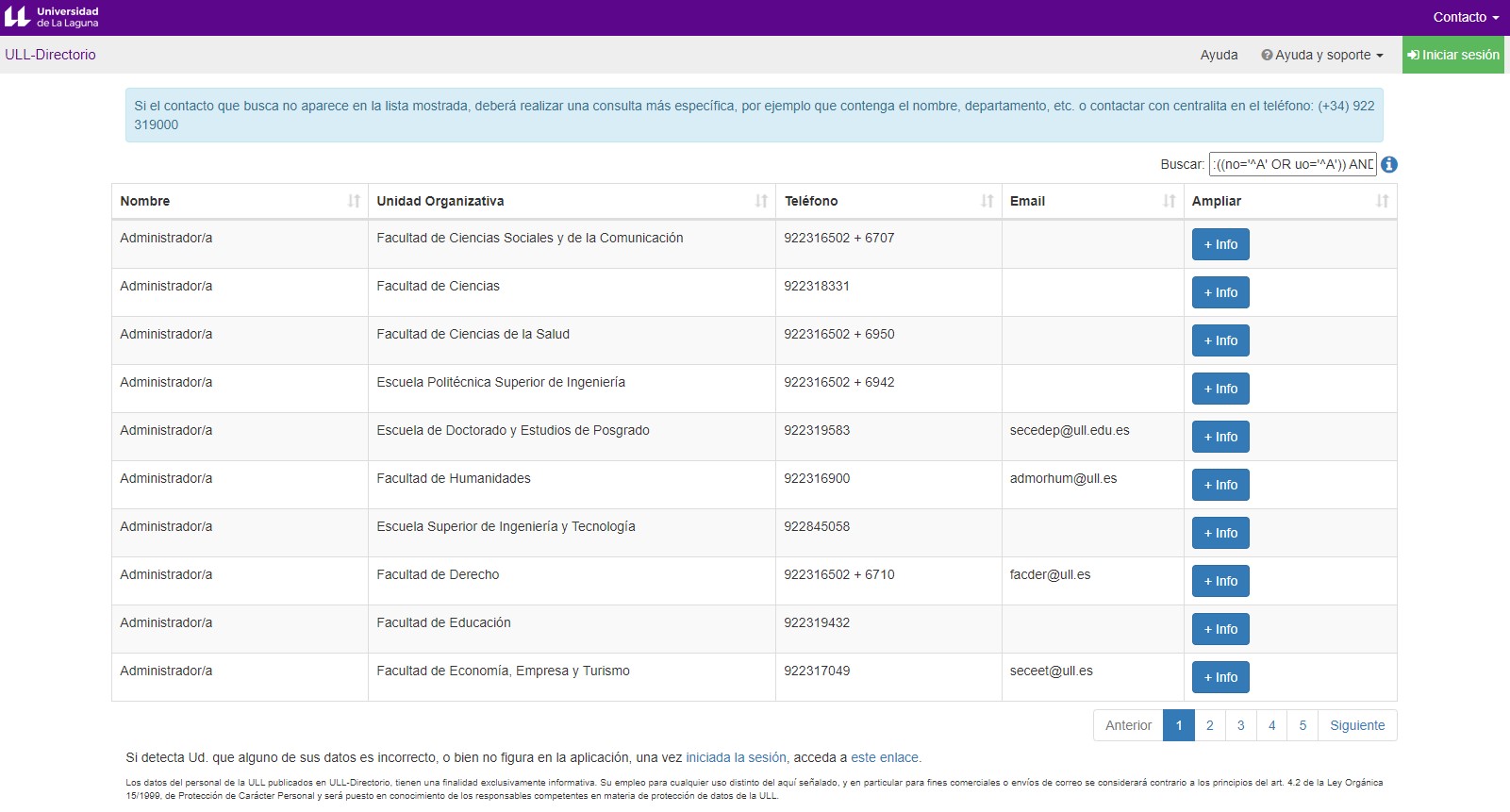Sort by Teléfono column sort icon
The height and width of the screenshot is (812, 1510).
[x=987, y=201]
